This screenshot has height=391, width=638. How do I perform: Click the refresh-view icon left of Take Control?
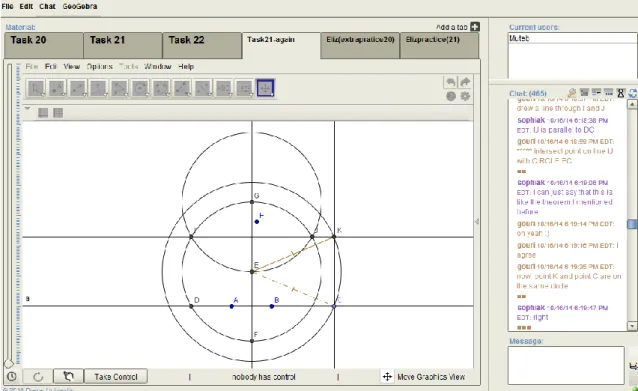(x=68, y=377)
